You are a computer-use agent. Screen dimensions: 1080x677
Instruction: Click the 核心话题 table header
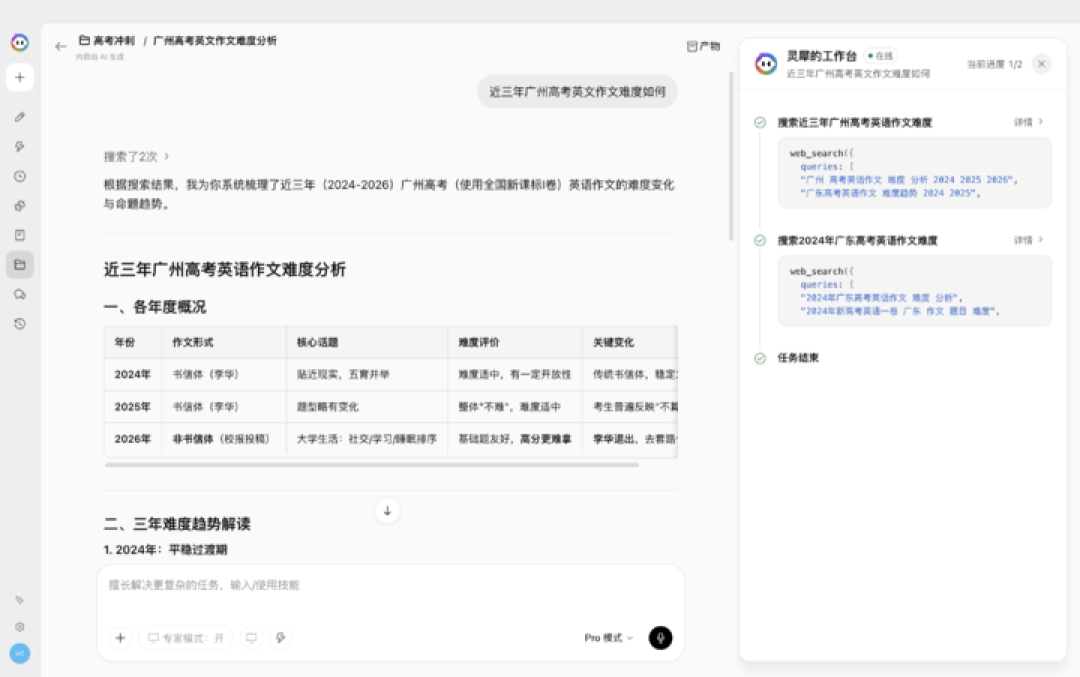pyautogui.click(x=367, y=342)
